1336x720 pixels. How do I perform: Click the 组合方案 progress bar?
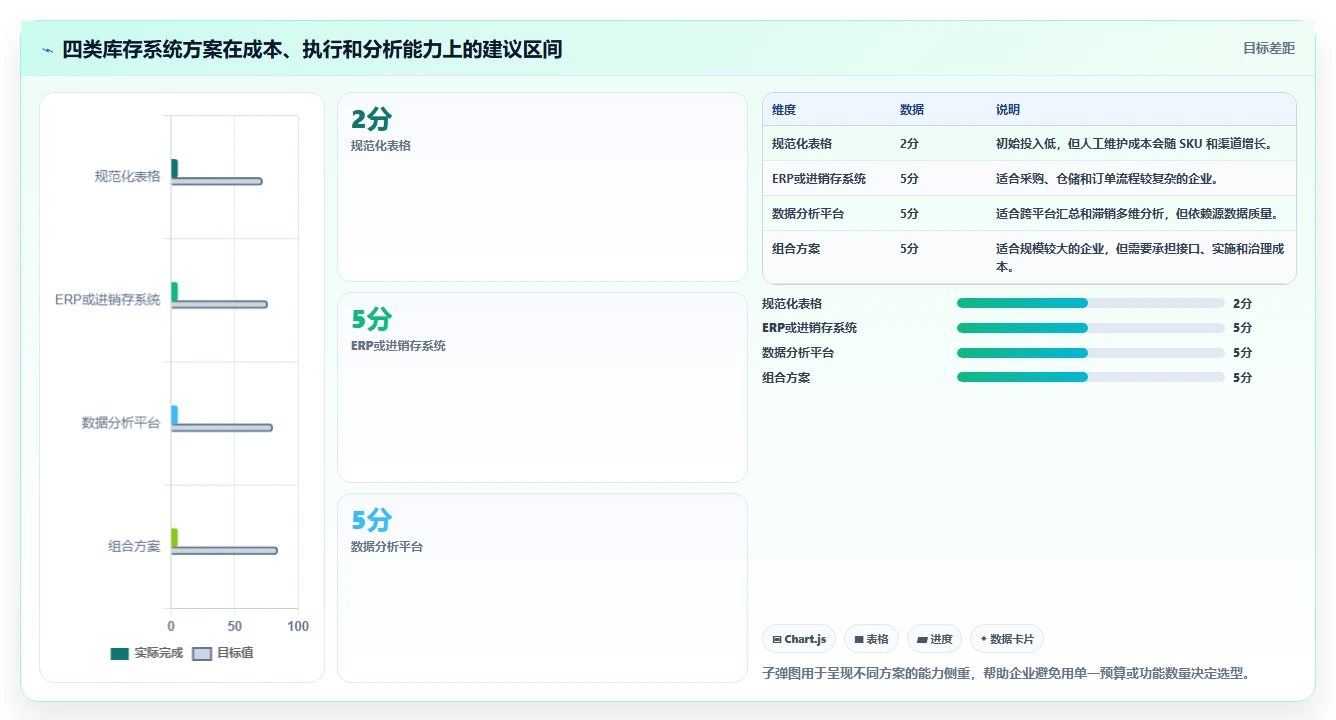point(1090,377)
